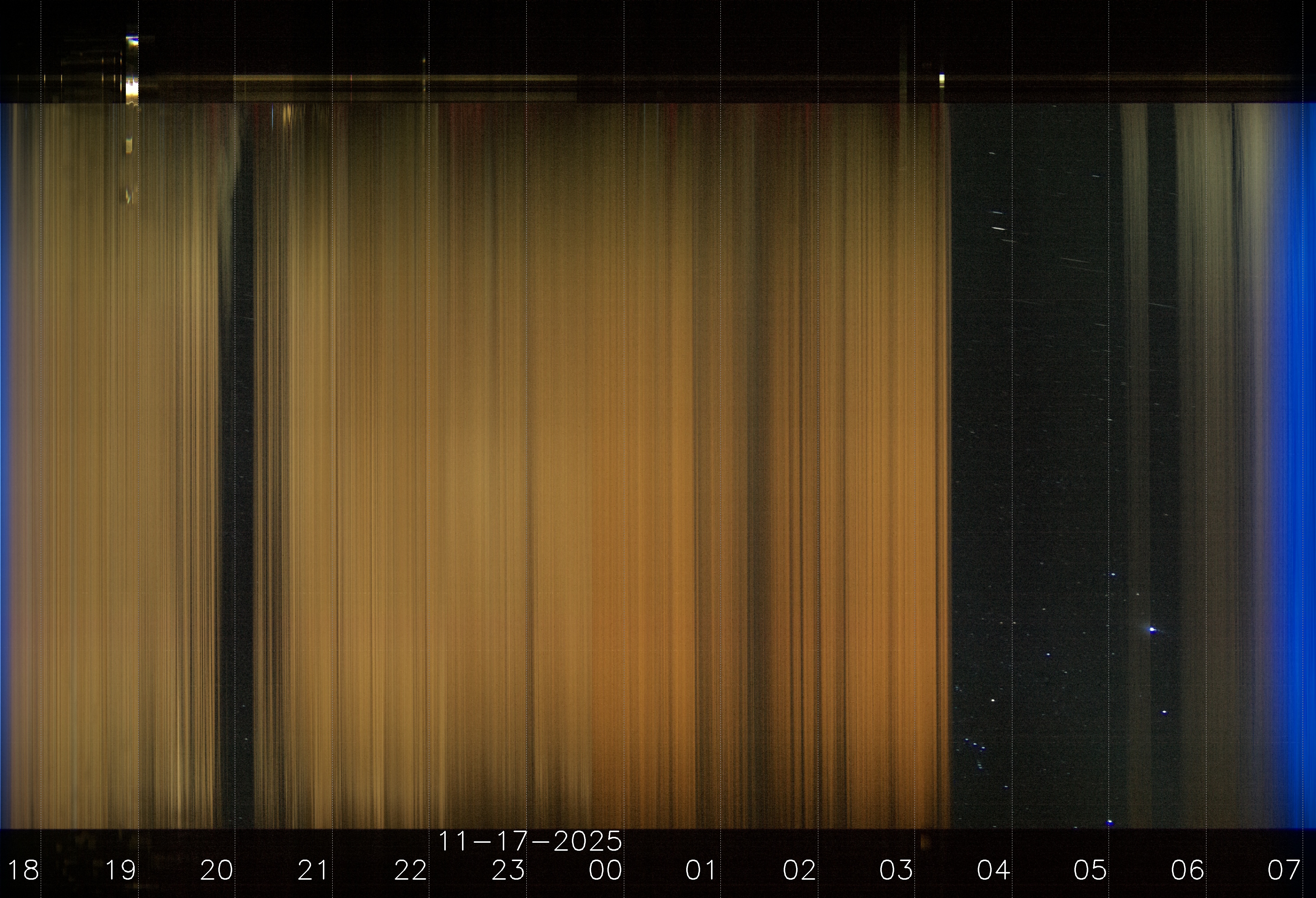Click the 03 hour label
This screenshot has height=898, width=1316.
[x=896, y=870]
